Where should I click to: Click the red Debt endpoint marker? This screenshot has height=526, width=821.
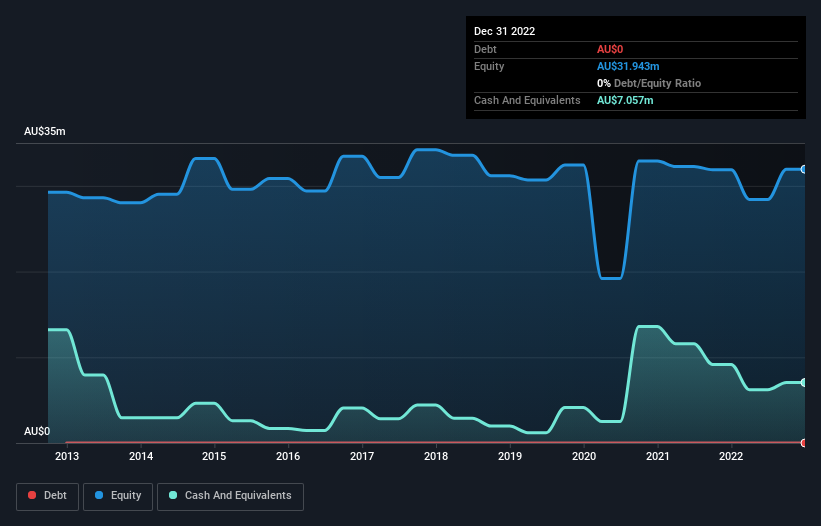click(804, 443)
